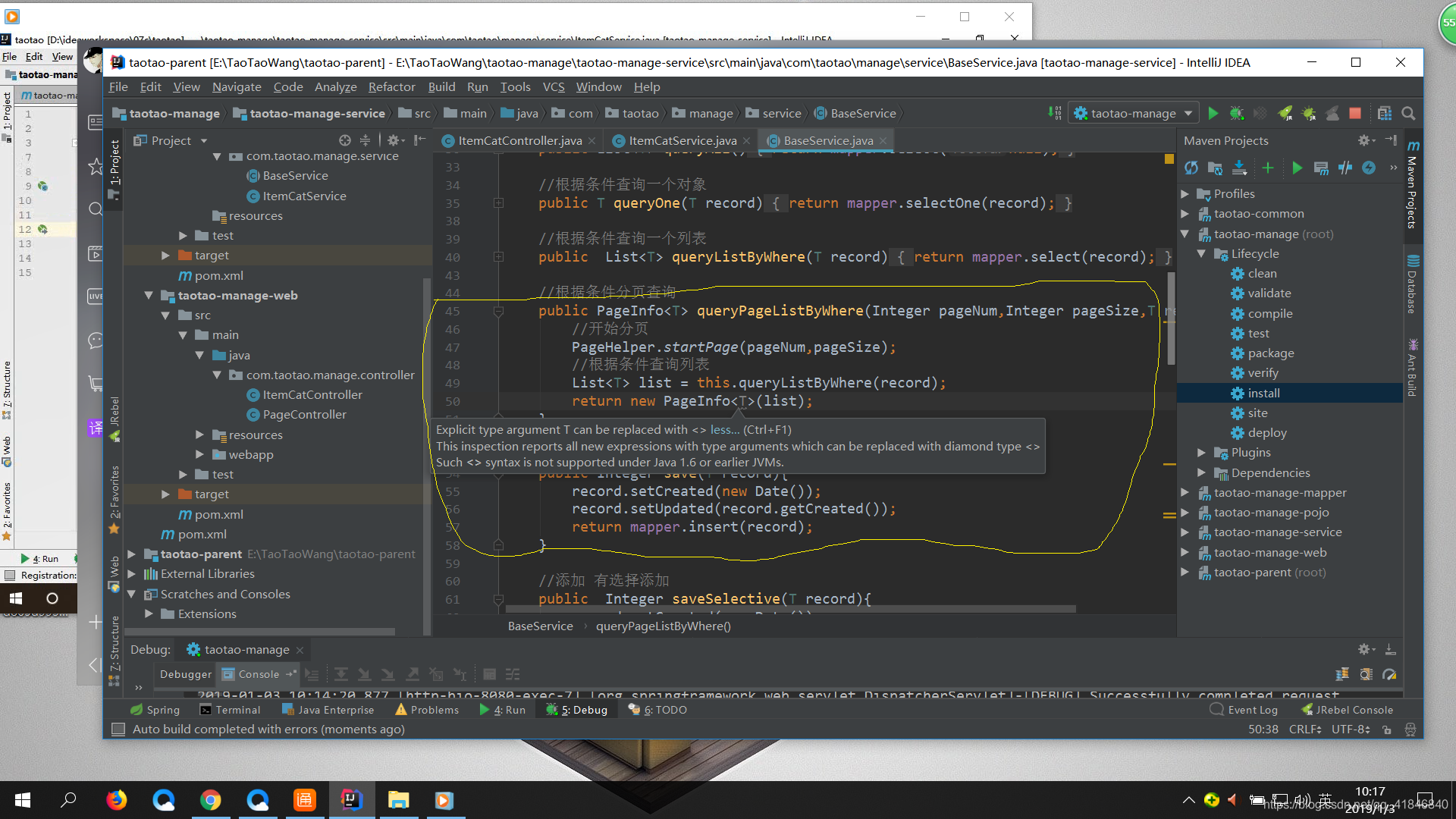Click Generate Sources and Update Folders icon
Screen dimensions: 1456x819
click(x=1215, y=168)
